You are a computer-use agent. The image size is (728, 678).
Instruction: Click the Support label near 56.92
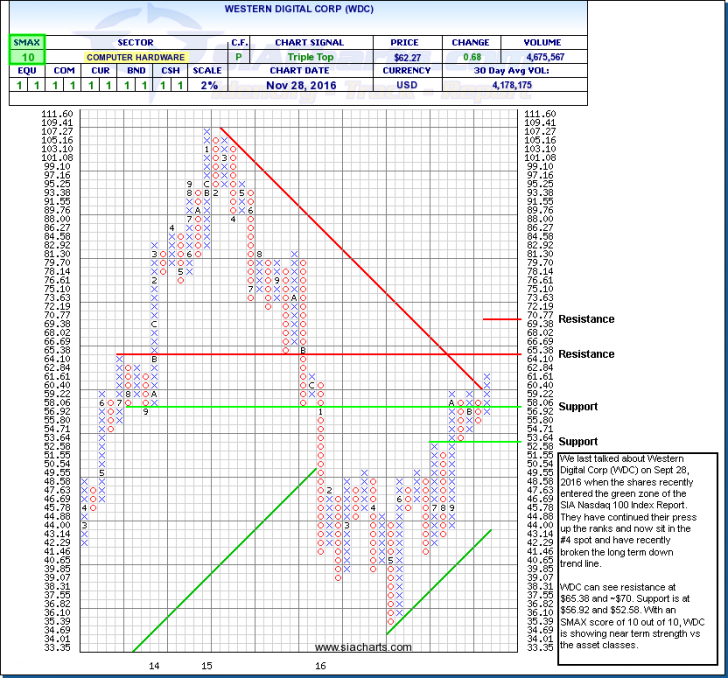pyautogui.click(x=580, y=406)
